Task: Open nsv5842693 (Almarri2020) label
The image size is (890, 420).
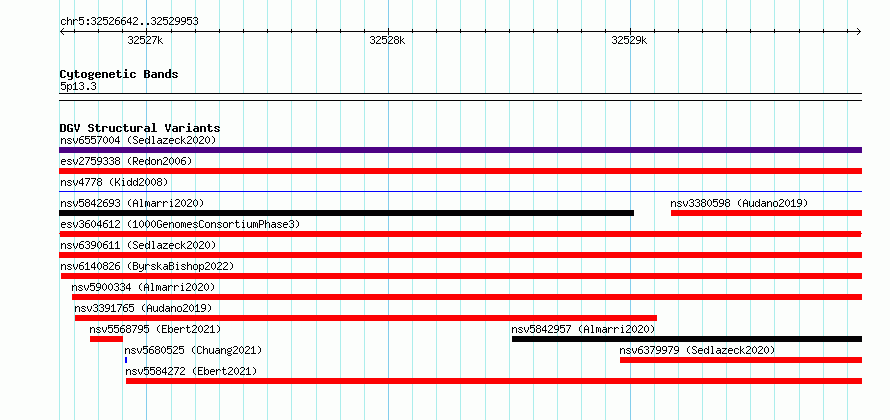Action: 132,203
